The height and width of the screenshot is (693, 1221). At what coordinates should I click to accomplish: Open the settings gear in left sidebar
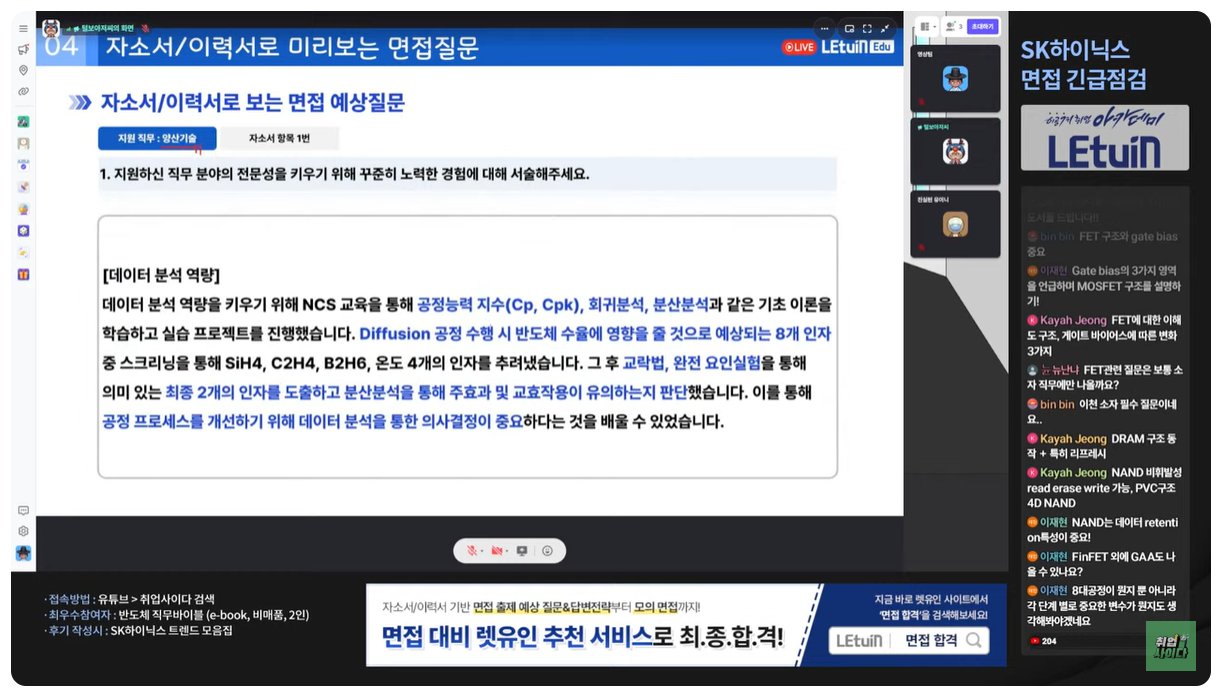pyautogui.click(x=23, y=531)
